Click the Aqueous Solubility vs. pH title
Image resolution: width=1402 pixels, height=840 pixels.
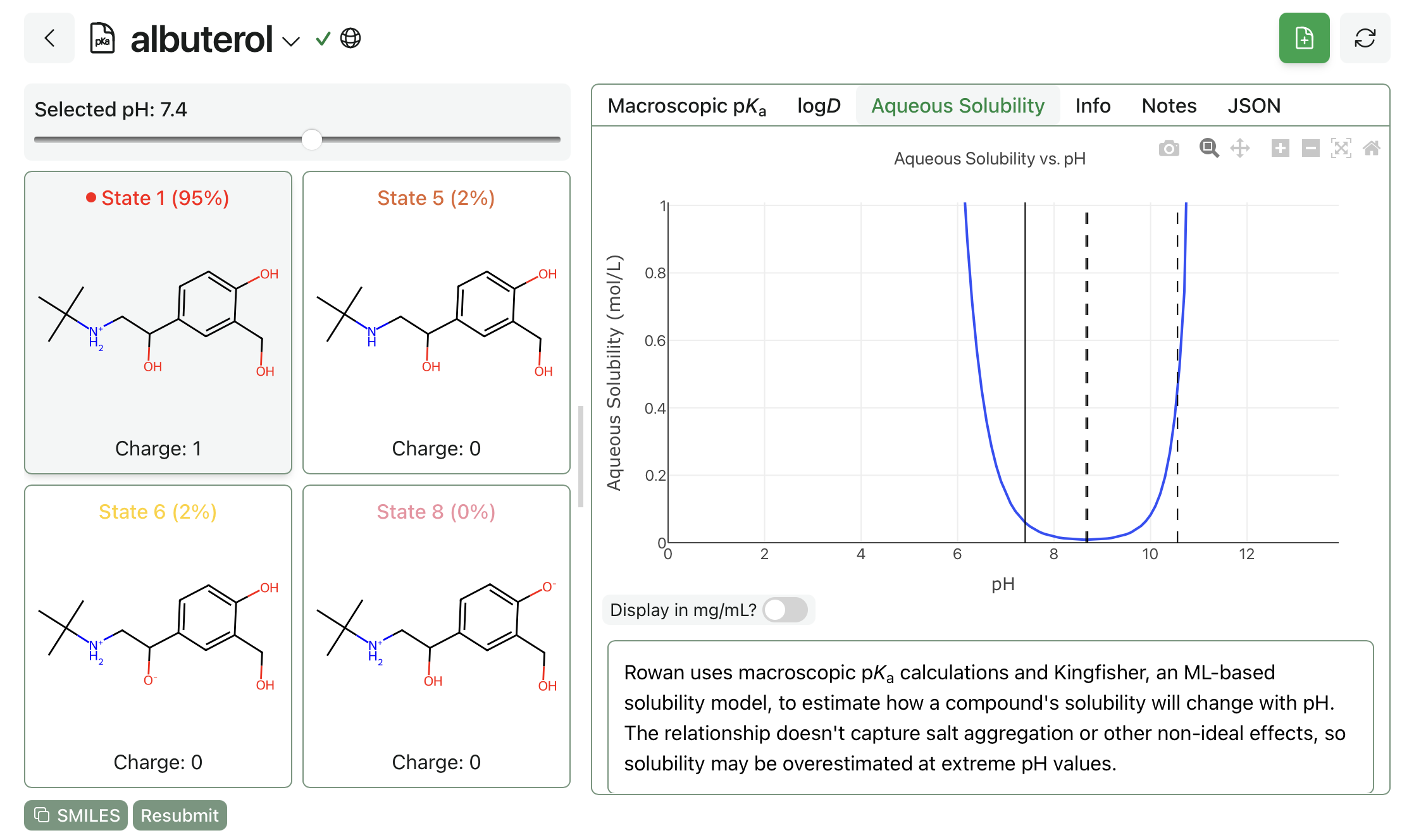(x=989, y=159)
